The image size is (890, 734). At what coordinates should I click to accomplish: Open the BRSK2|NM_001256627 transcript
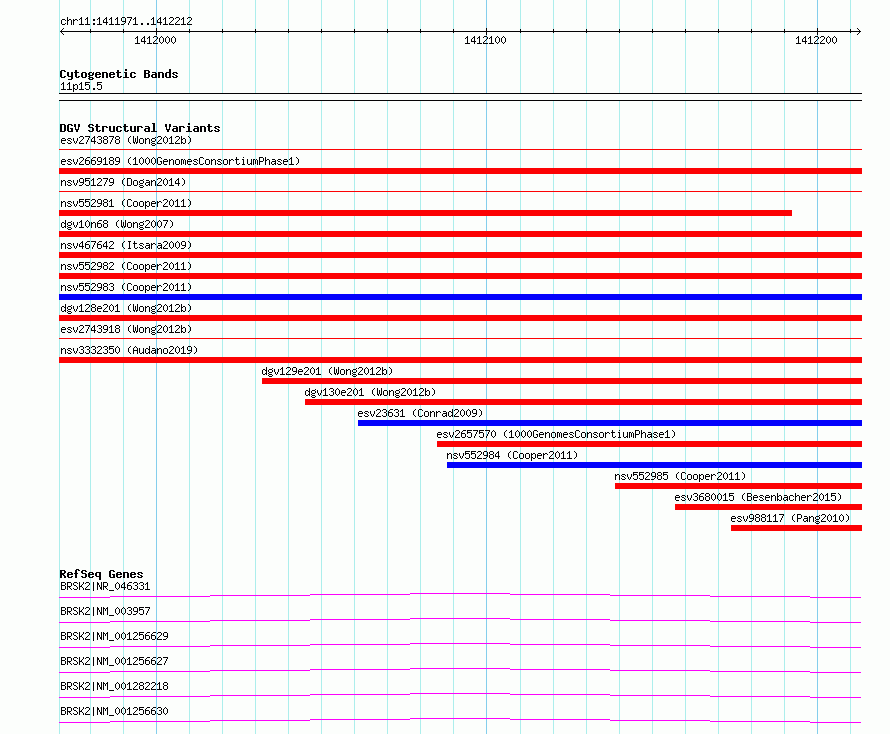tap(114, 661)
